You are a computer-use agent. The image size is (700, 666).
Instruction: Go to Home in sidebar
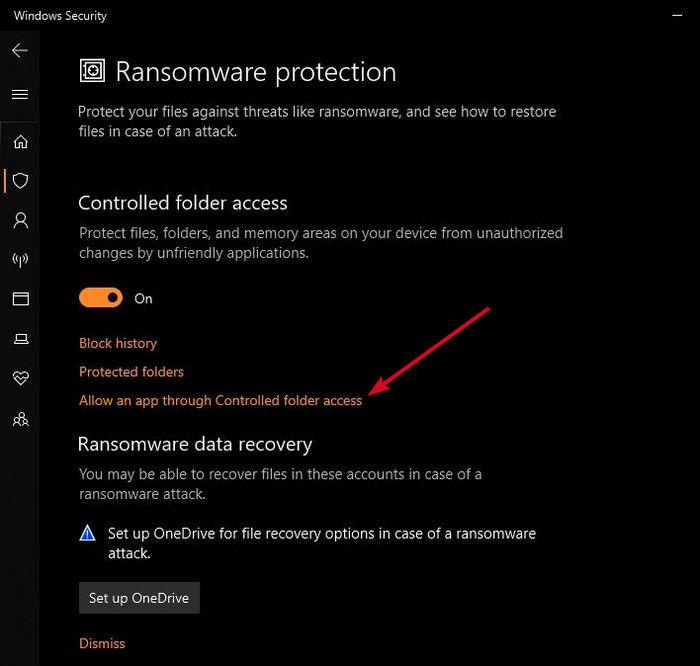[20, 142]
